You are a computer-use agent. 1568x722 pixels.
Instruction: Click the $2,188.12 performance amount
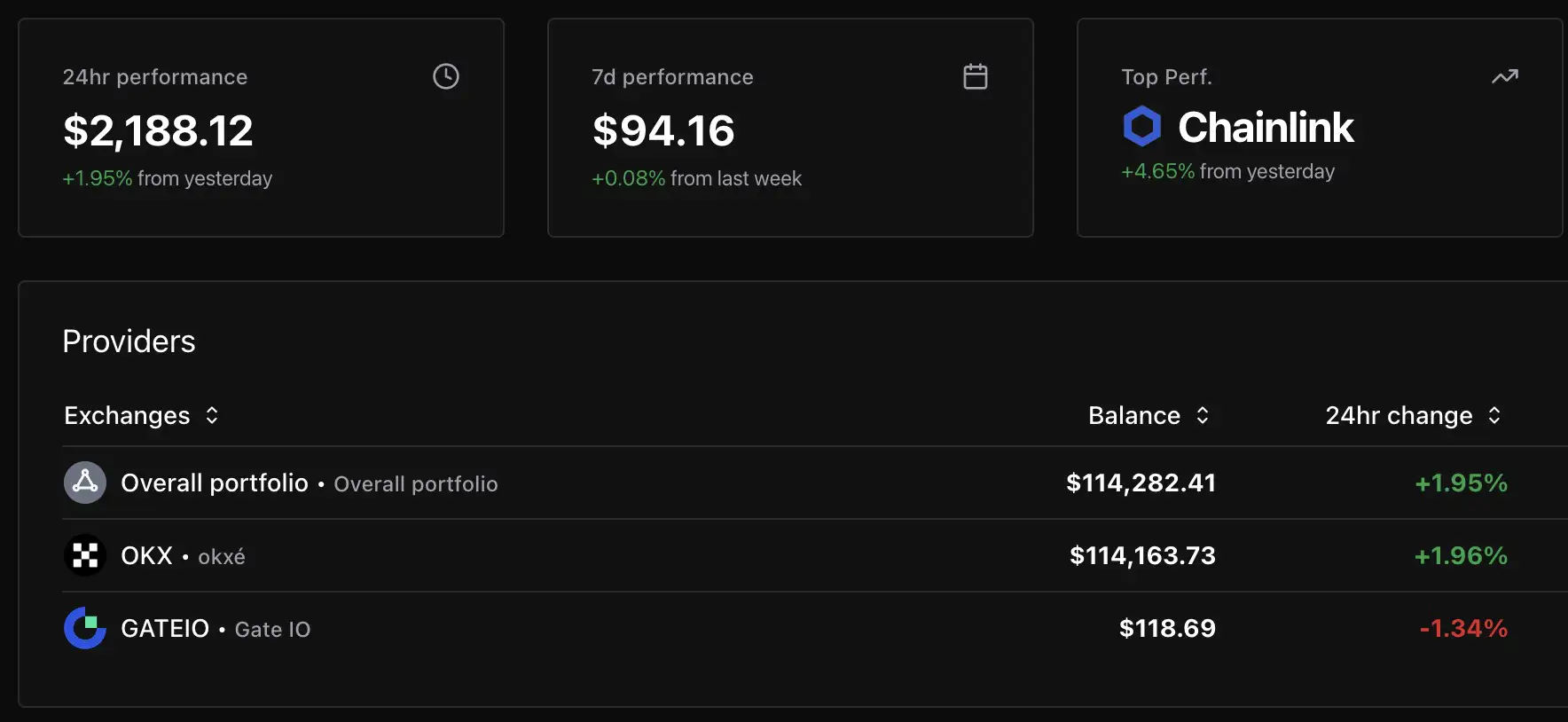(x=157, y=130)
